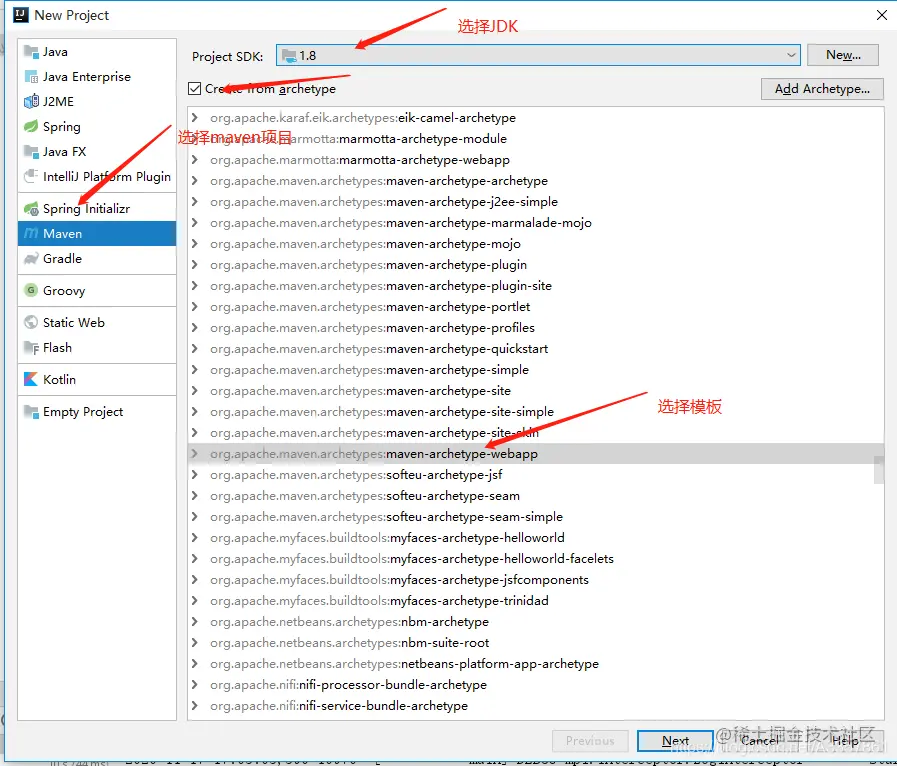Screen dimensions: 897x766
Task: Click the Spring Initializr icon
Action: 31,209
